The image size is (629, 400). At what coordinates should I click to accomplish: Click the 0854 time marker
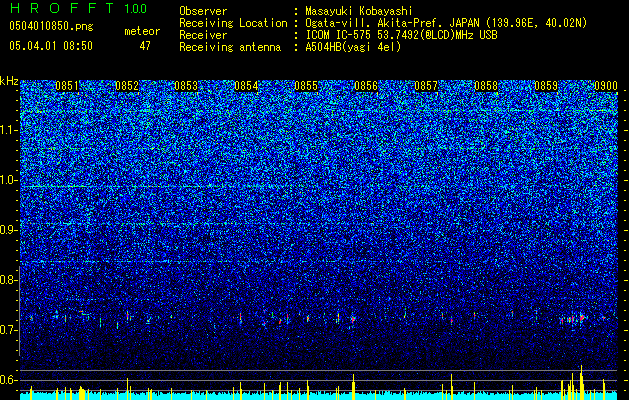point(246,86)
